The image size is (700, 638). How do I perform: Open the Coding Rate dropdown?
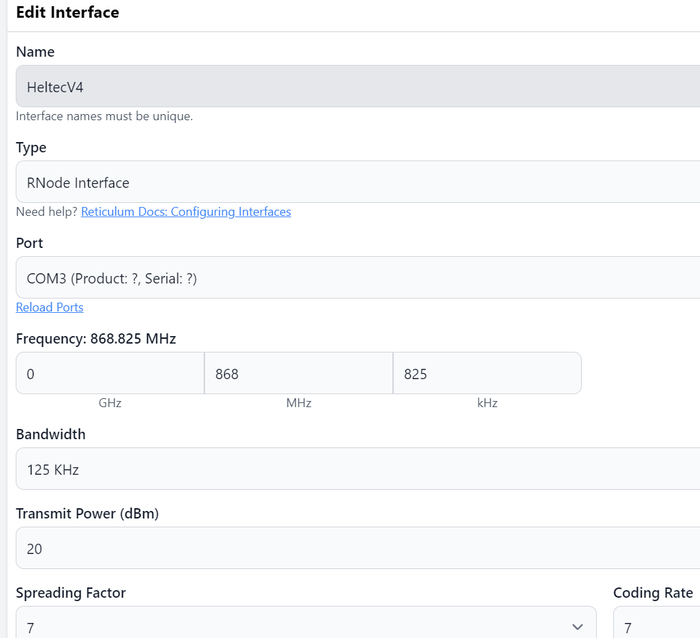(x=655, y=627)
